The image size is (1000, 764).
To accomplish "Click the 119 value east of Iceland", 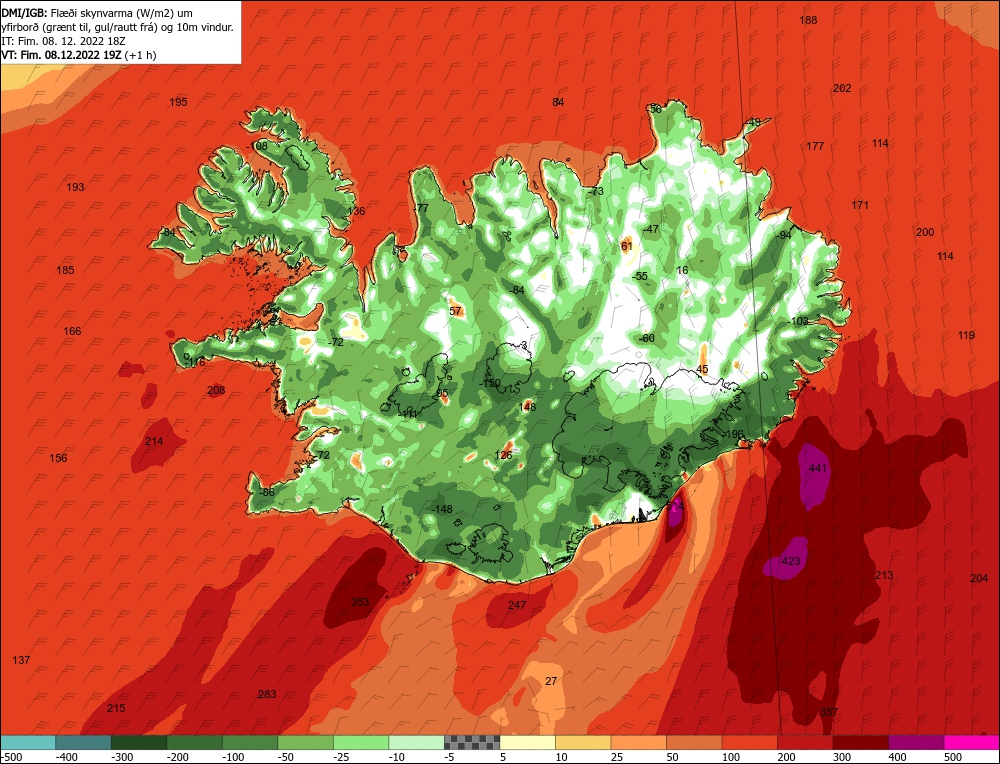I will [x=966, y=335].
